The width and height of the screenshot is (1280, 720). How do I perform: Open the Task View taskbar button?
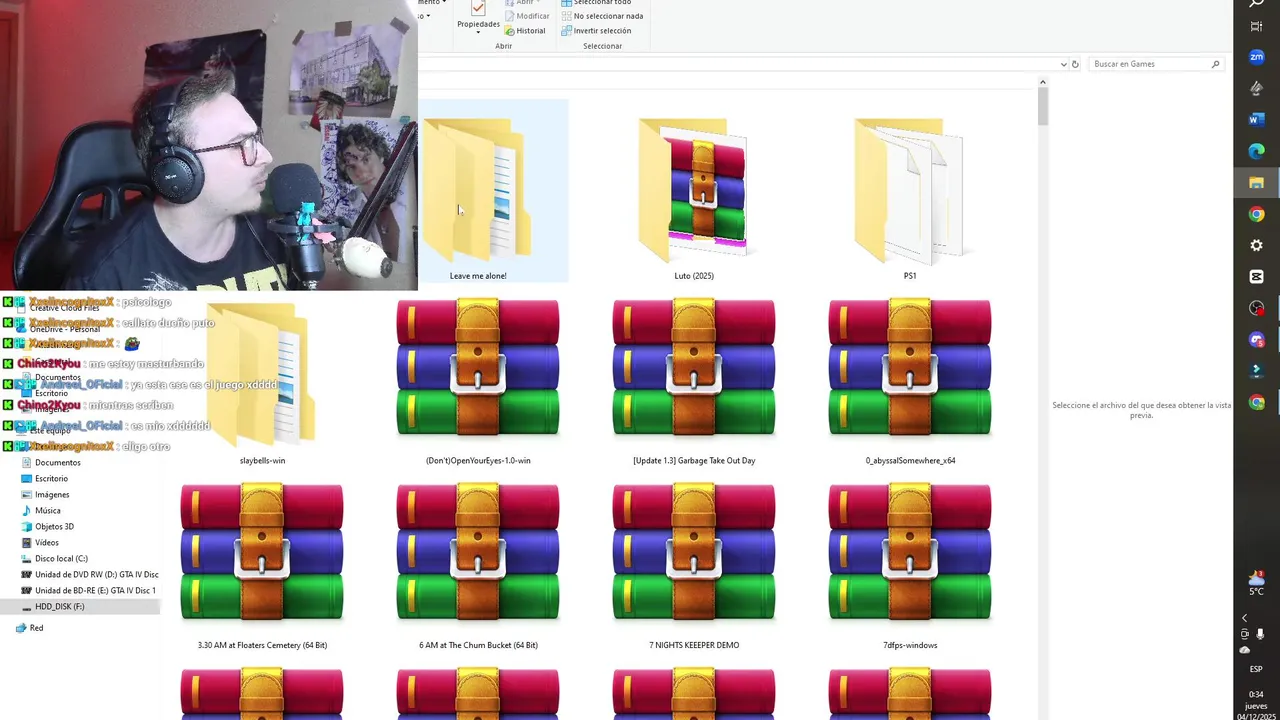(x=1257, y=26)
